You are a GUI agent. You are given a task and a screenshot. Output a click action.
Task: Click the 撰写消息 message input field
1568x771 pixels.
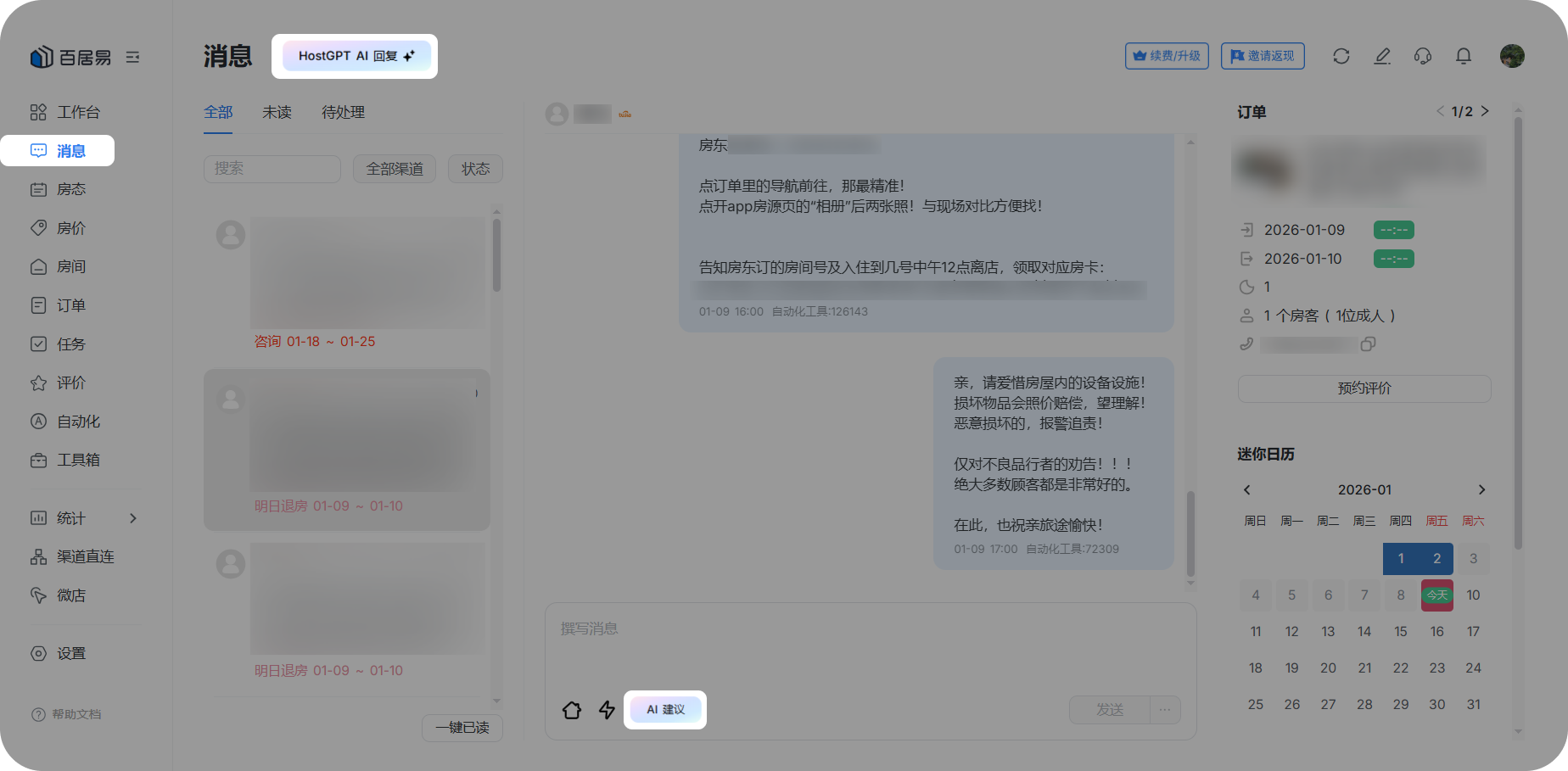coord(870,645)
